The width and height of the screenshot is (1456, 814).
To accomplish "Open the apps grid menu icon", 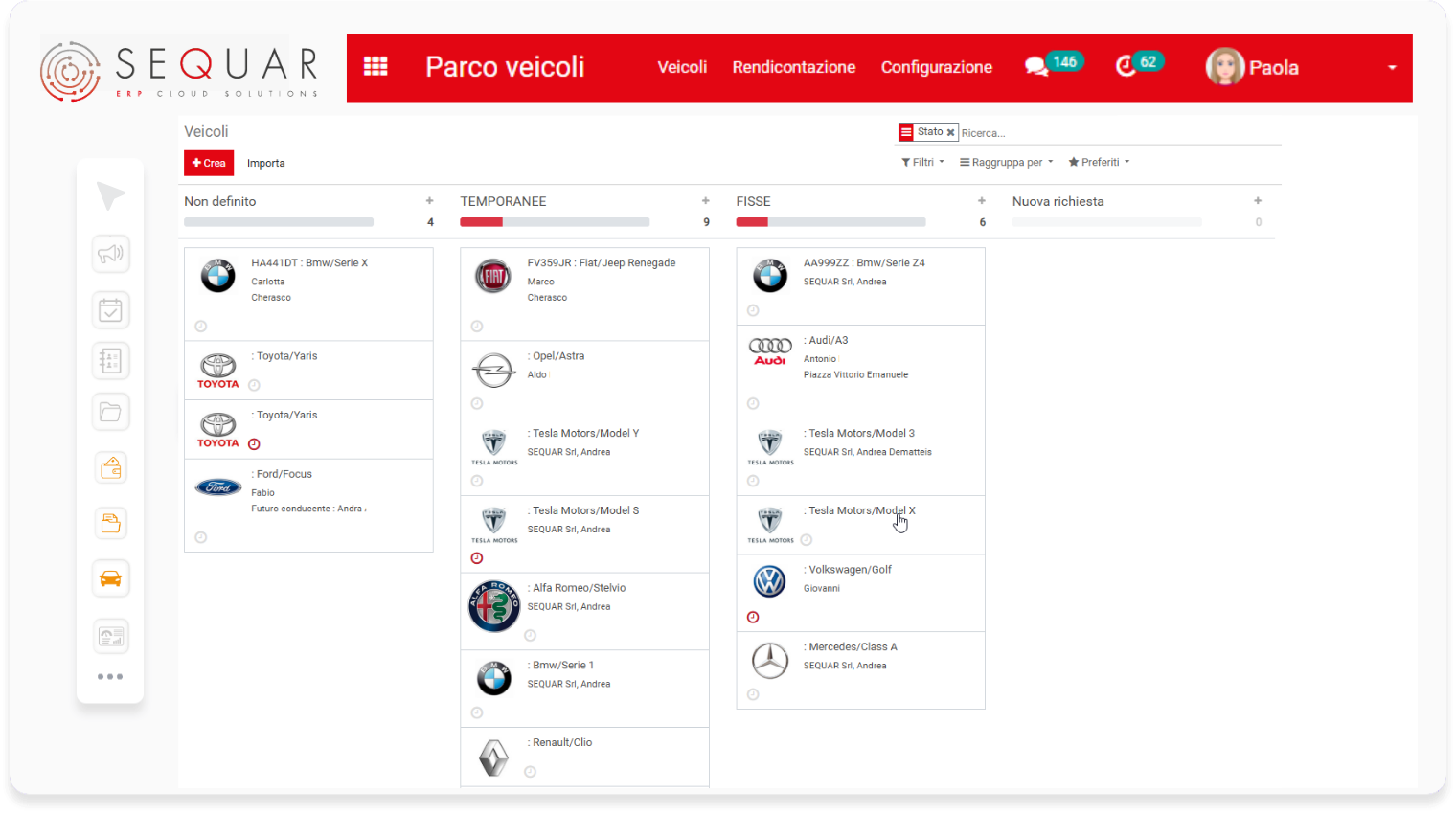I will (x=375, y=66).
